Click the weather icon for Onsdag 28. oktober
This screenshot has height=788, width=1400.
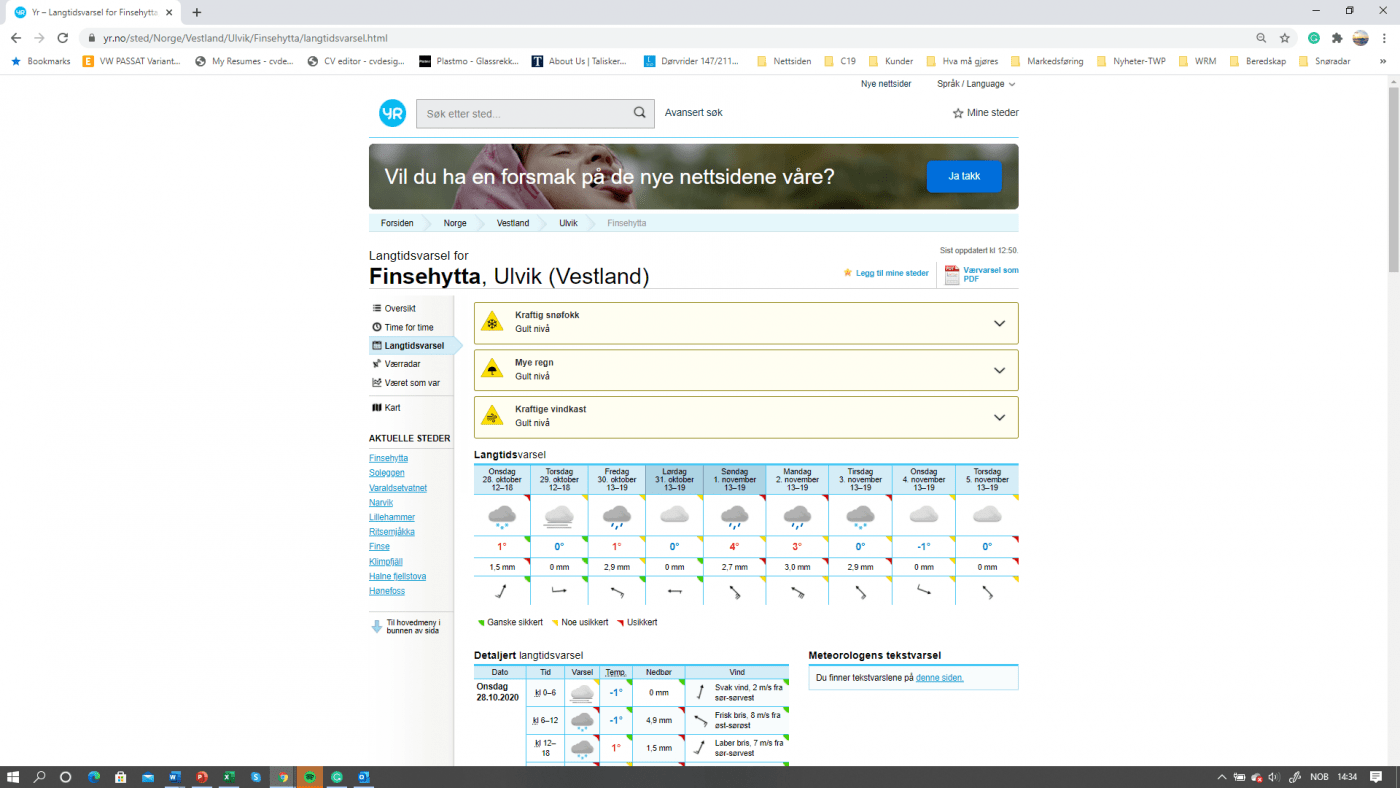(x=502, y=516)
